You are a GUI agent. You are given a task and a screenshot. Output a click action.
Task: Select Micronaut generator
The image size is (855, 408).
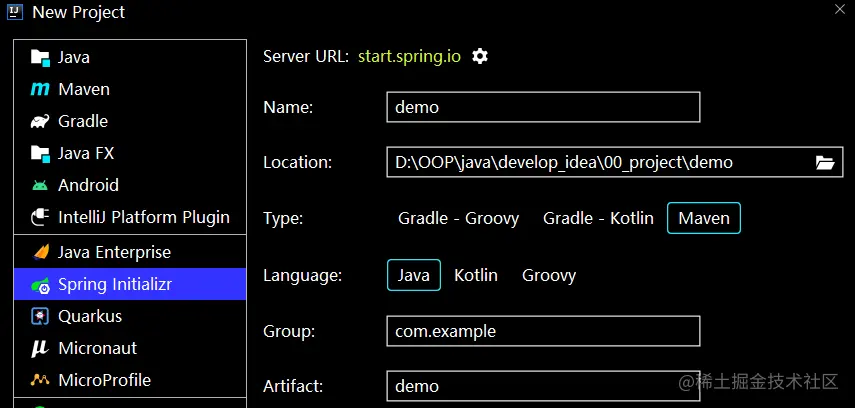coord(130,348)
